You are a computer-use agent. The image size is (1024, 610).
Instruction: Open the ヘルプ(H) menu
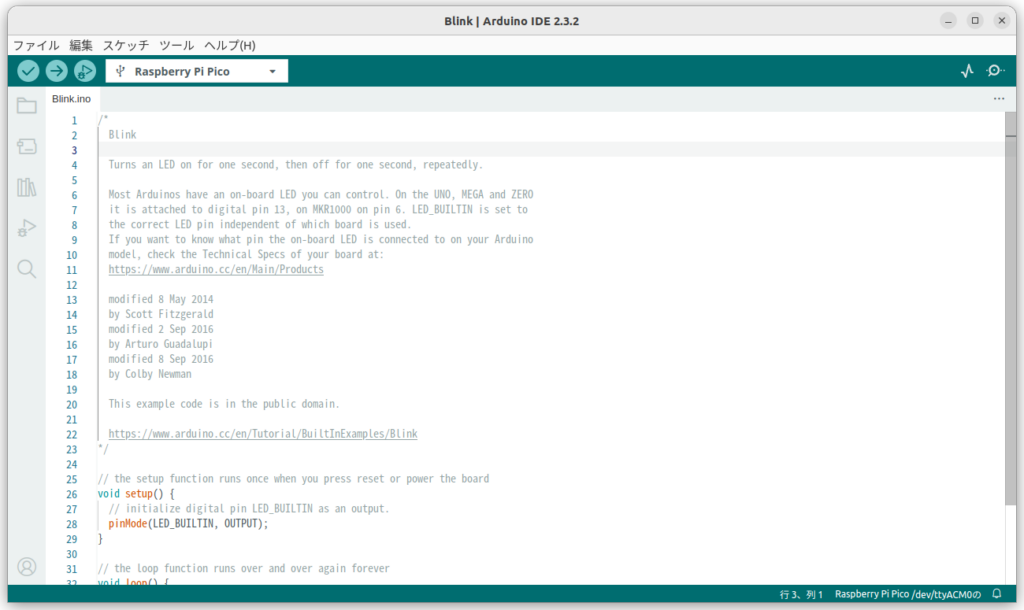(x=230, y=45)
